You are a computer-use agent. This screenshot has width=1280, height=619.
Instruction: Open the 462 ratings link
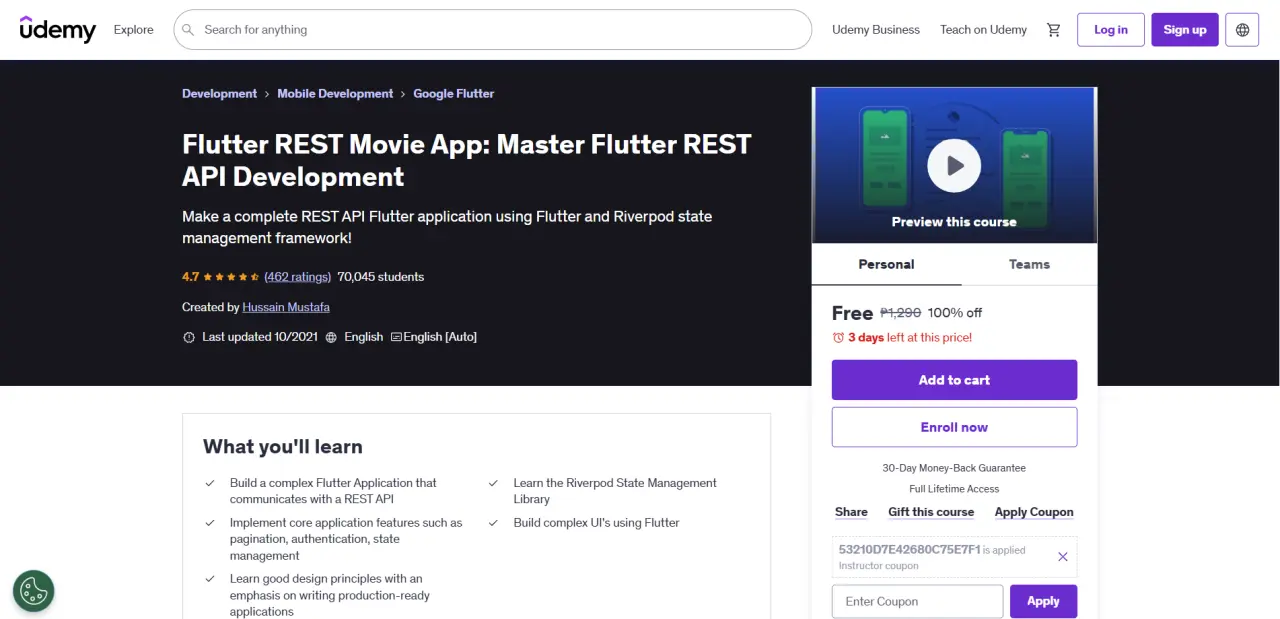pos(297,277)
